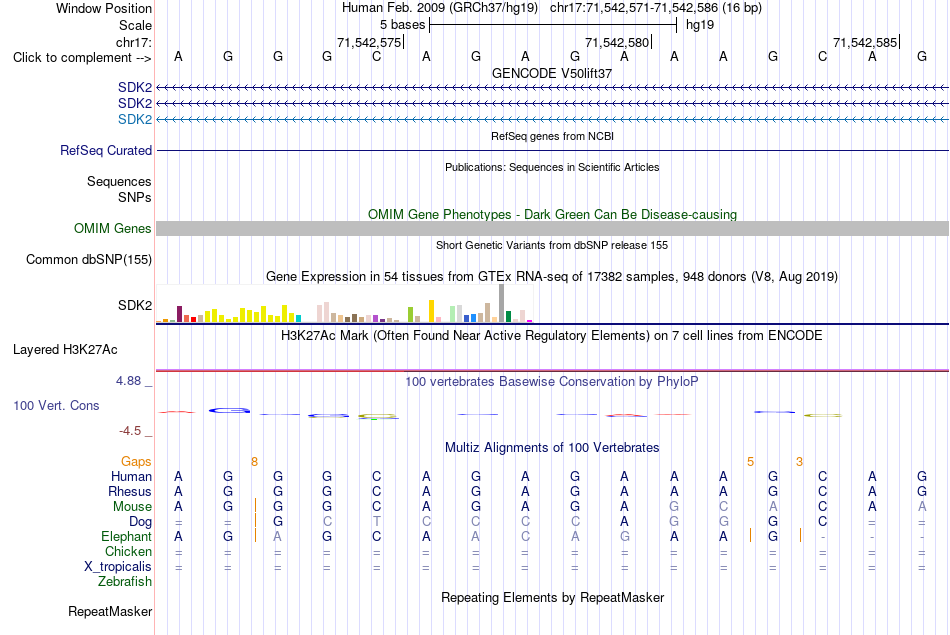The height and width of the screenshot is (635, 950).
Task: Click the tall yellow bar in the GTEx chart
Action: point(431,311)
